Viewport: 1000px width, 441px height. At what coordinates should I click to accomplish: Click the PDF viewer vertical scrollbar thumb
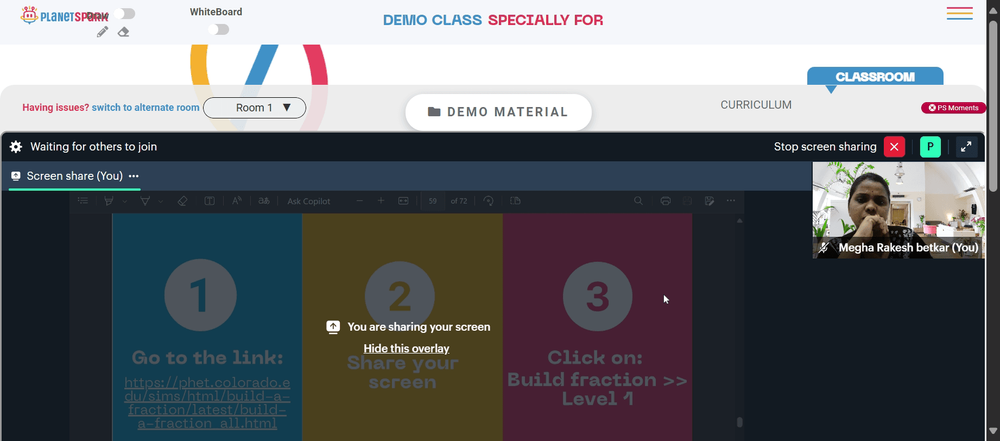point(739,422)
